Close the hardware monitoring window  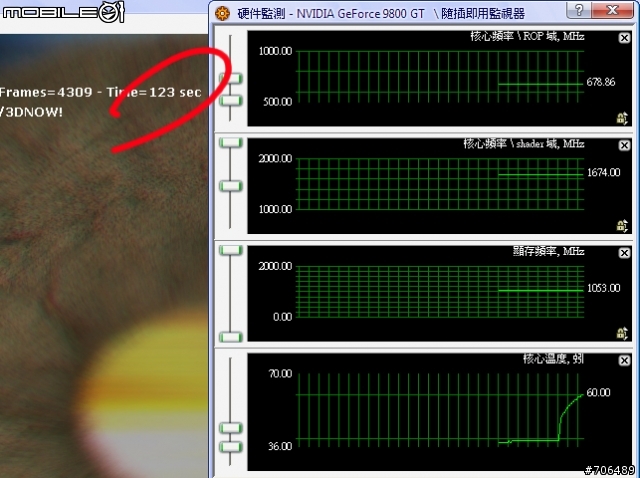click(612, 10)
